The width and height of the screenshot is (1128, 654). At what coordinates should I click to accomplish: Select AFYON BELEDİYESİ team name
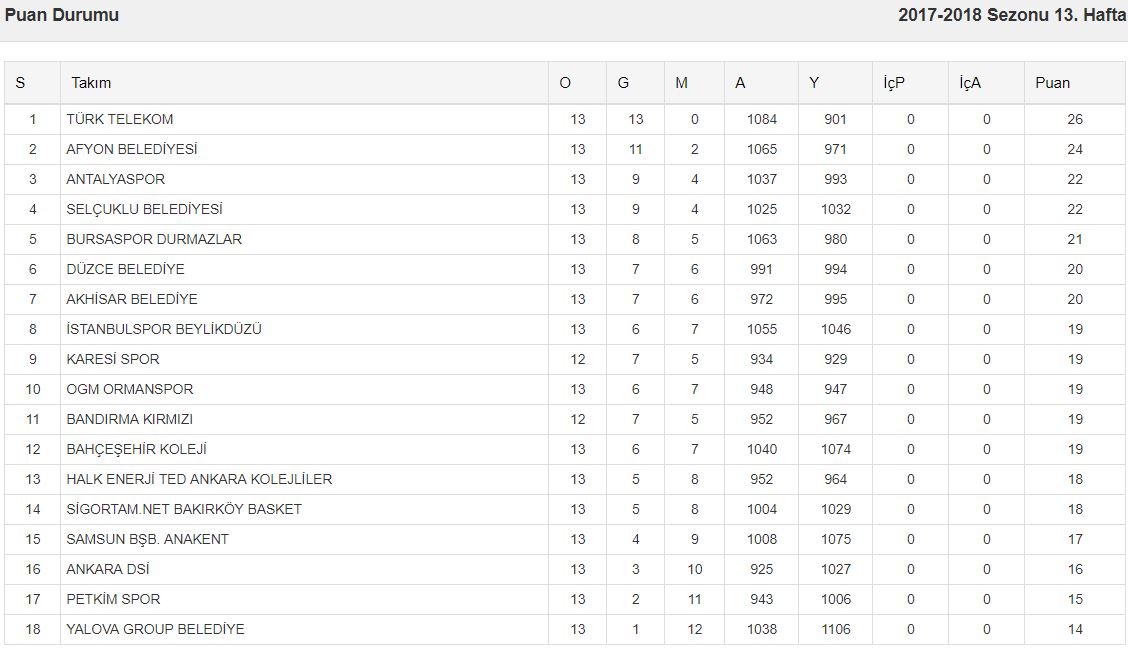tap(132, 149)
